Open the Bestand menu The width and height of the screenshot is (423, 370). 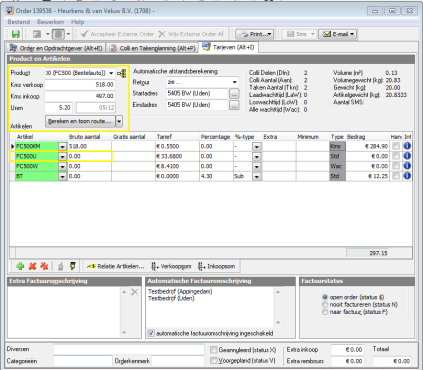[19, 22]
